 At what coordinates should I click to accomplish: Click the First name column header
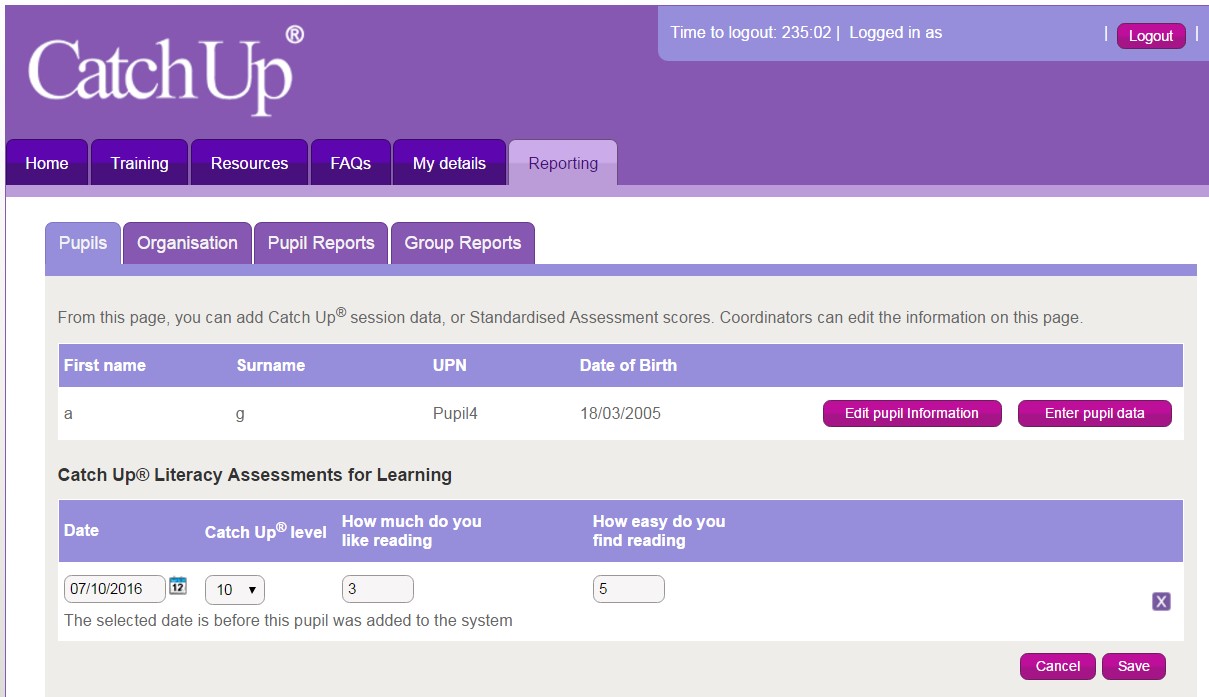click(x=105, y=365)
